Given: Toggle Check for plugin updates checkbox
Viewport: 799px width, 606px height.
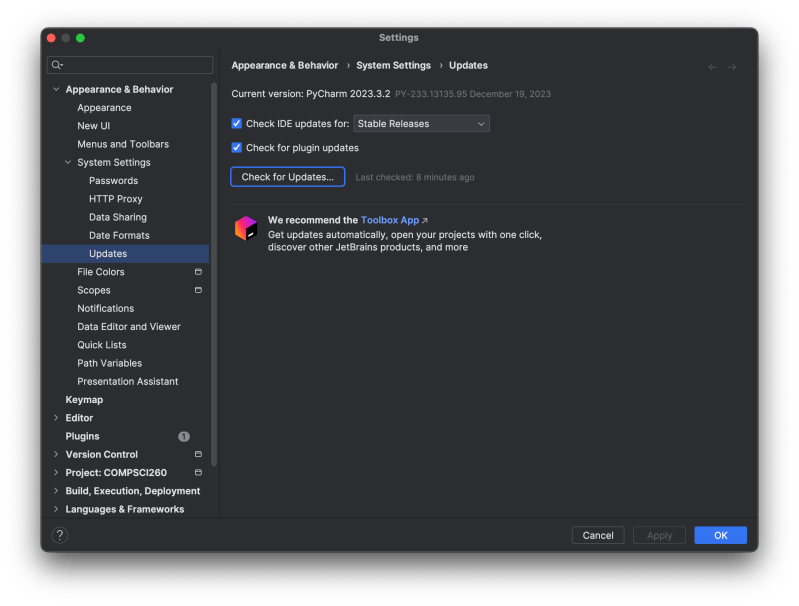Looking at the screenshot, I should pyautogui.click(x=236, y=147).
